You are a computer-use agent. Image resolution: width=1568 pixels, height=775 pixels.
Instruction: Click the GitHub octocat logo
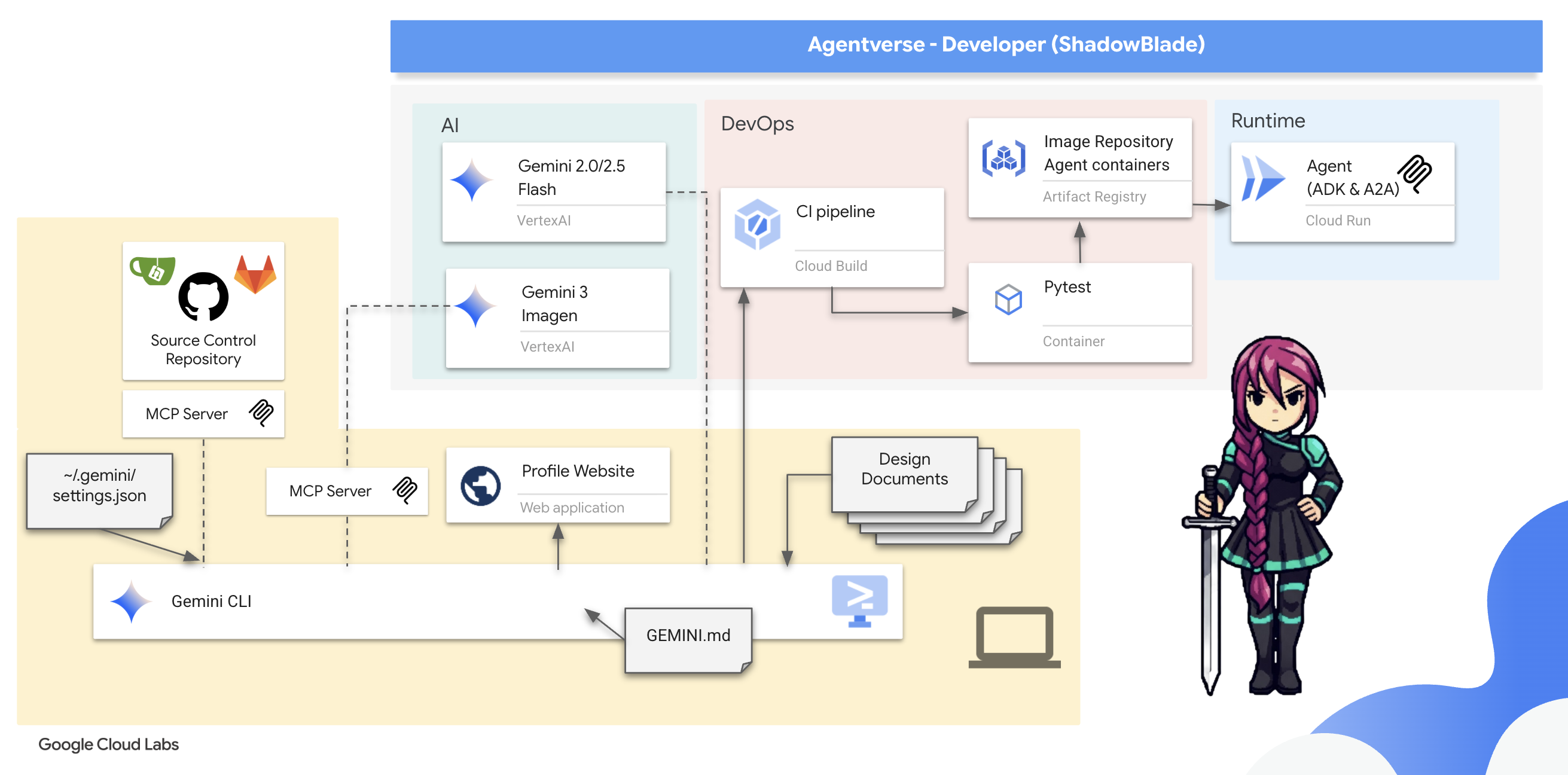point(203,297)
